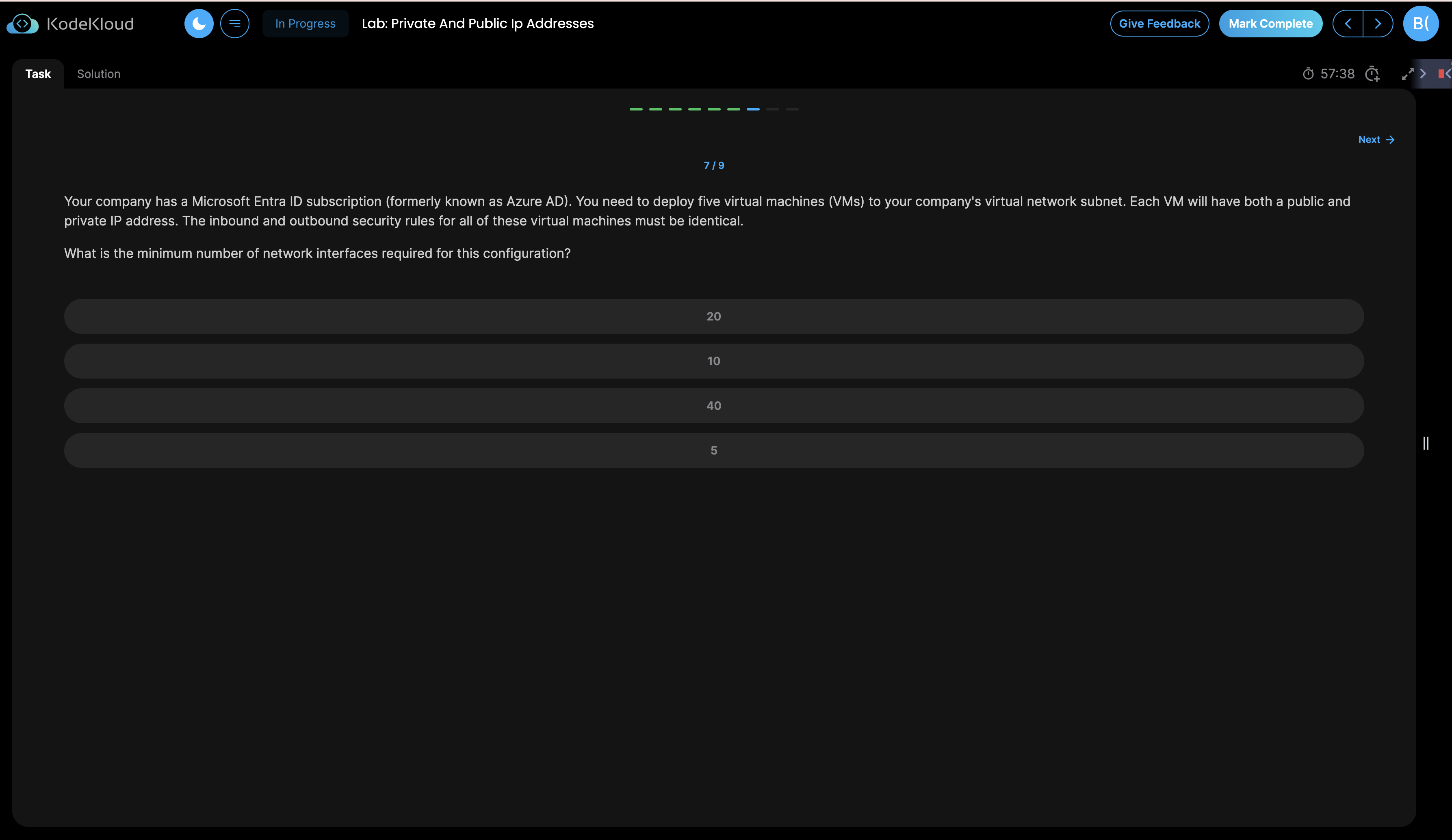This screenshot has width=1452, height=840.
Task: Select answer option 10
Action: pyautogui.click(x=713, y=361)
